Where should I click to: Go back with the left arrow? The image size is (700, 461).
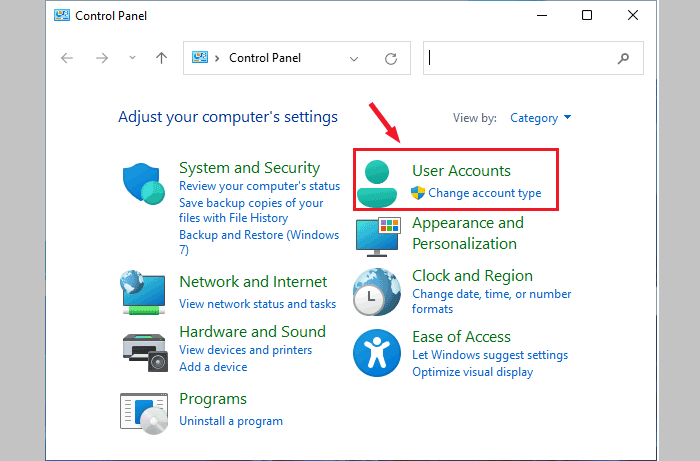67,58
